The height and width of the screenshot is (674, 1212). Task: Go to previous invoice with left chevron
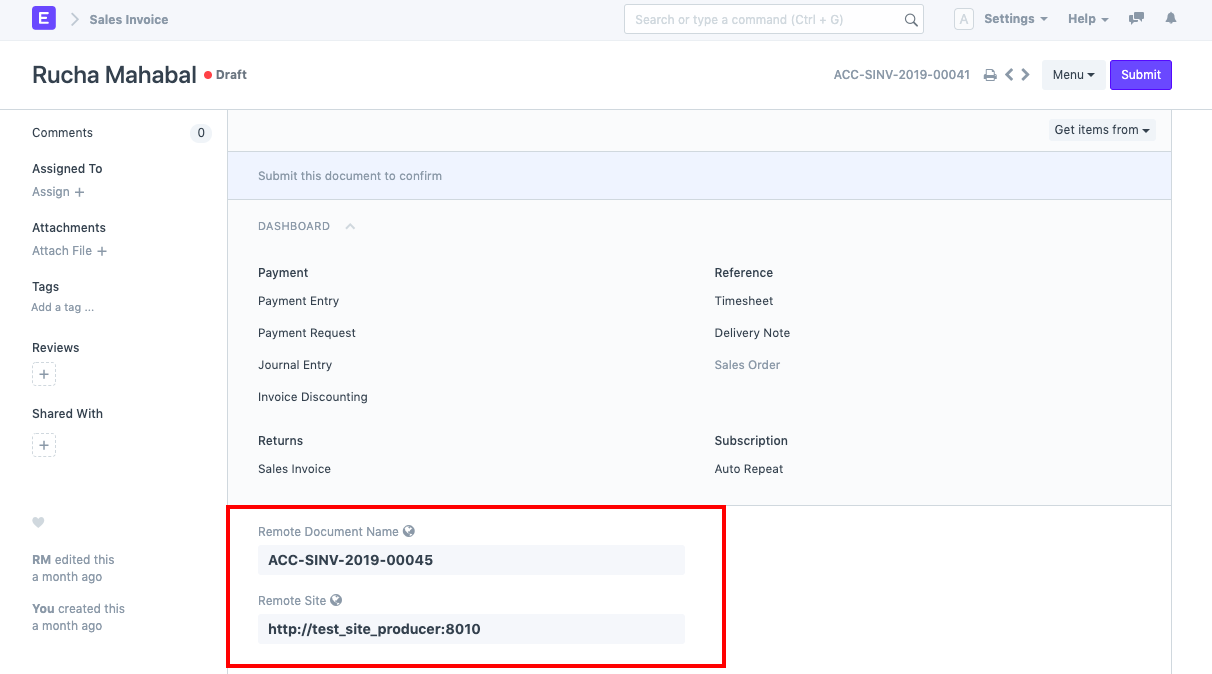pyautogui.click(x=1009, y=74)
